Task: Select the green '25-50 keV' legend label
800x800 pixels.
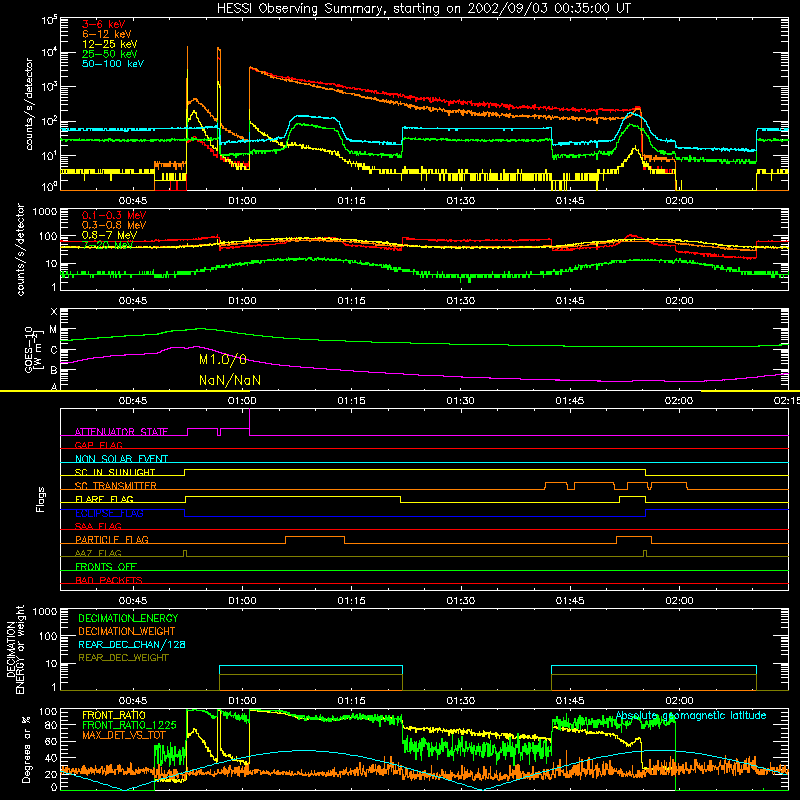Action: click(x=110, y=54)
